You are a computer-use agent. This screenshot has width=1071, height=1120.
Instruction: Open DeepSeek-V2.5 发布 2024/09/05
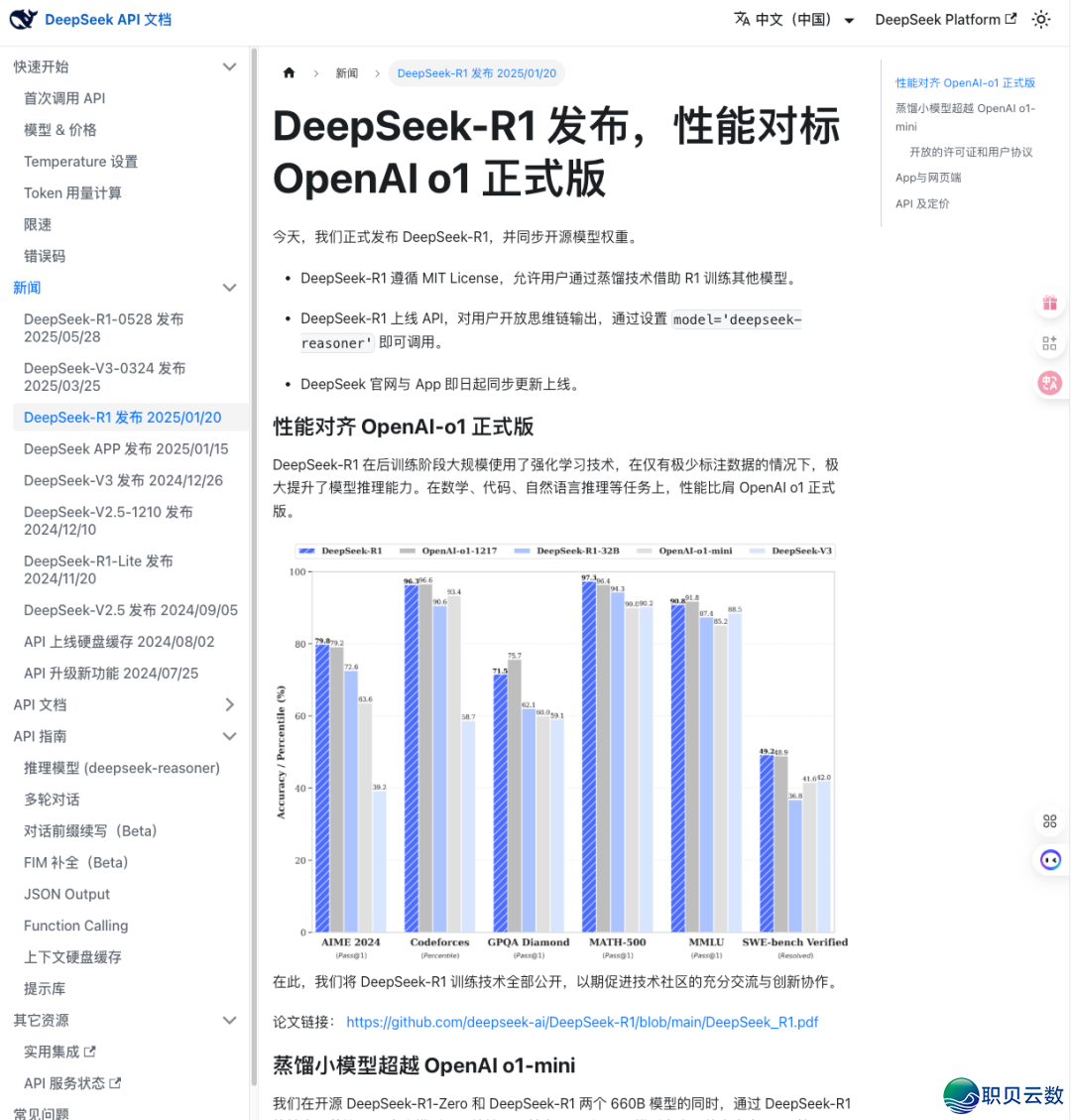pos(131,610)
